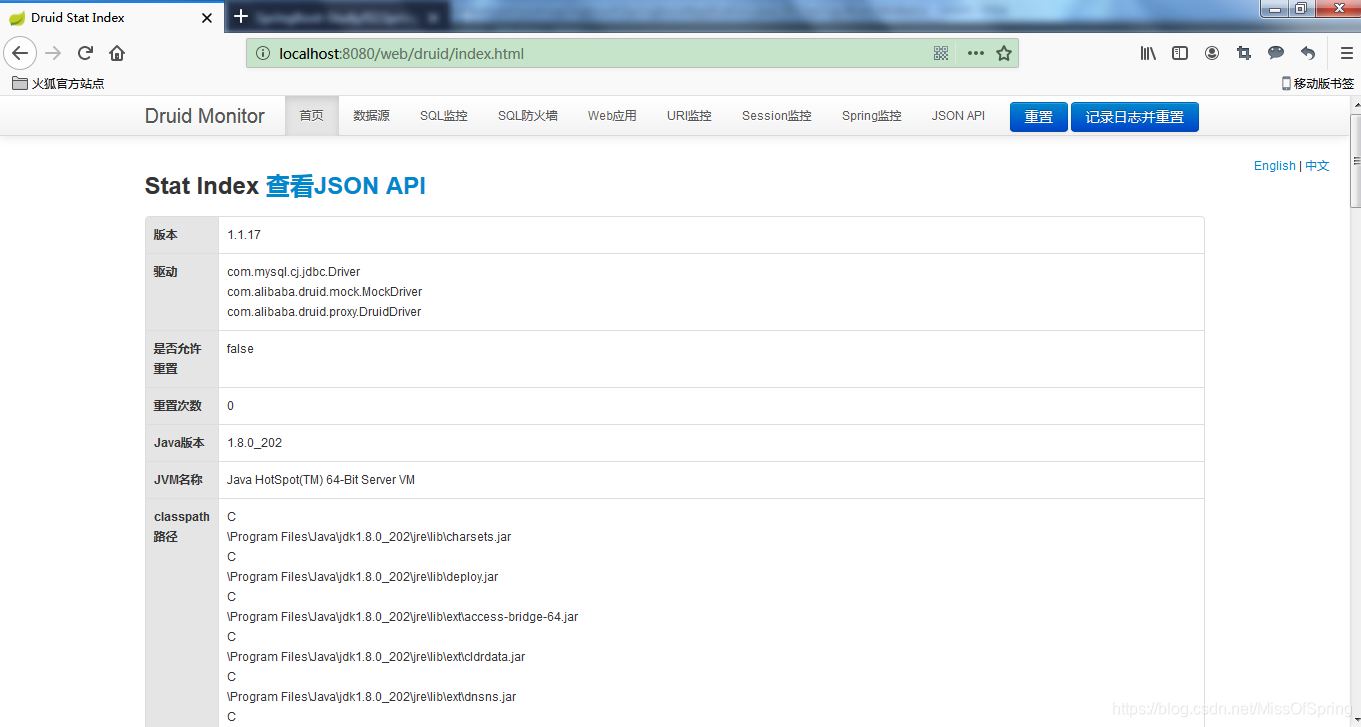The image size is (1361, 727).
Task: Close the Druid Stat Index tab
Action: (x=207, y=18)
